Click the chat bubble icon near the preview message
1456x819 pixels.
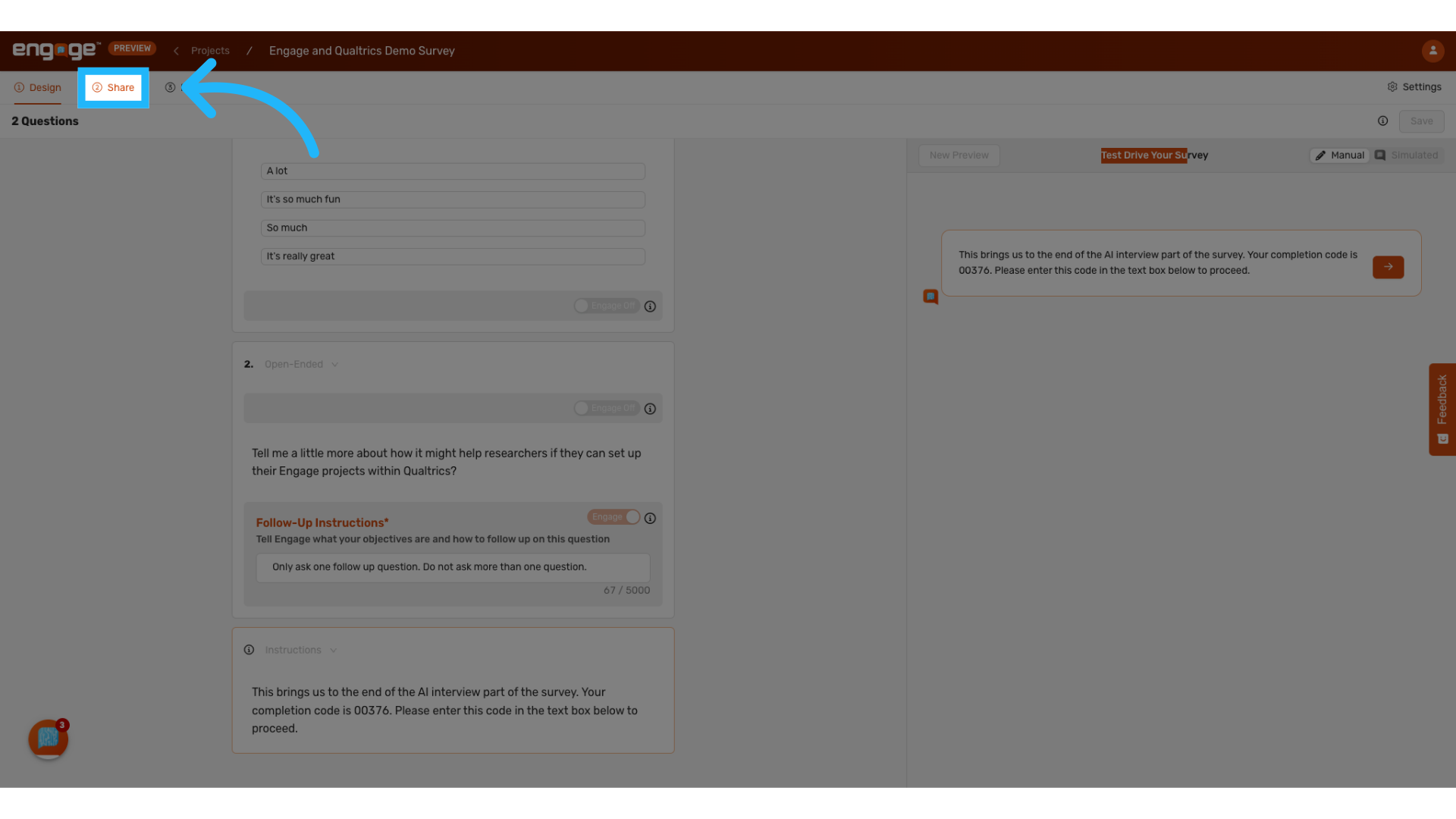930,297
